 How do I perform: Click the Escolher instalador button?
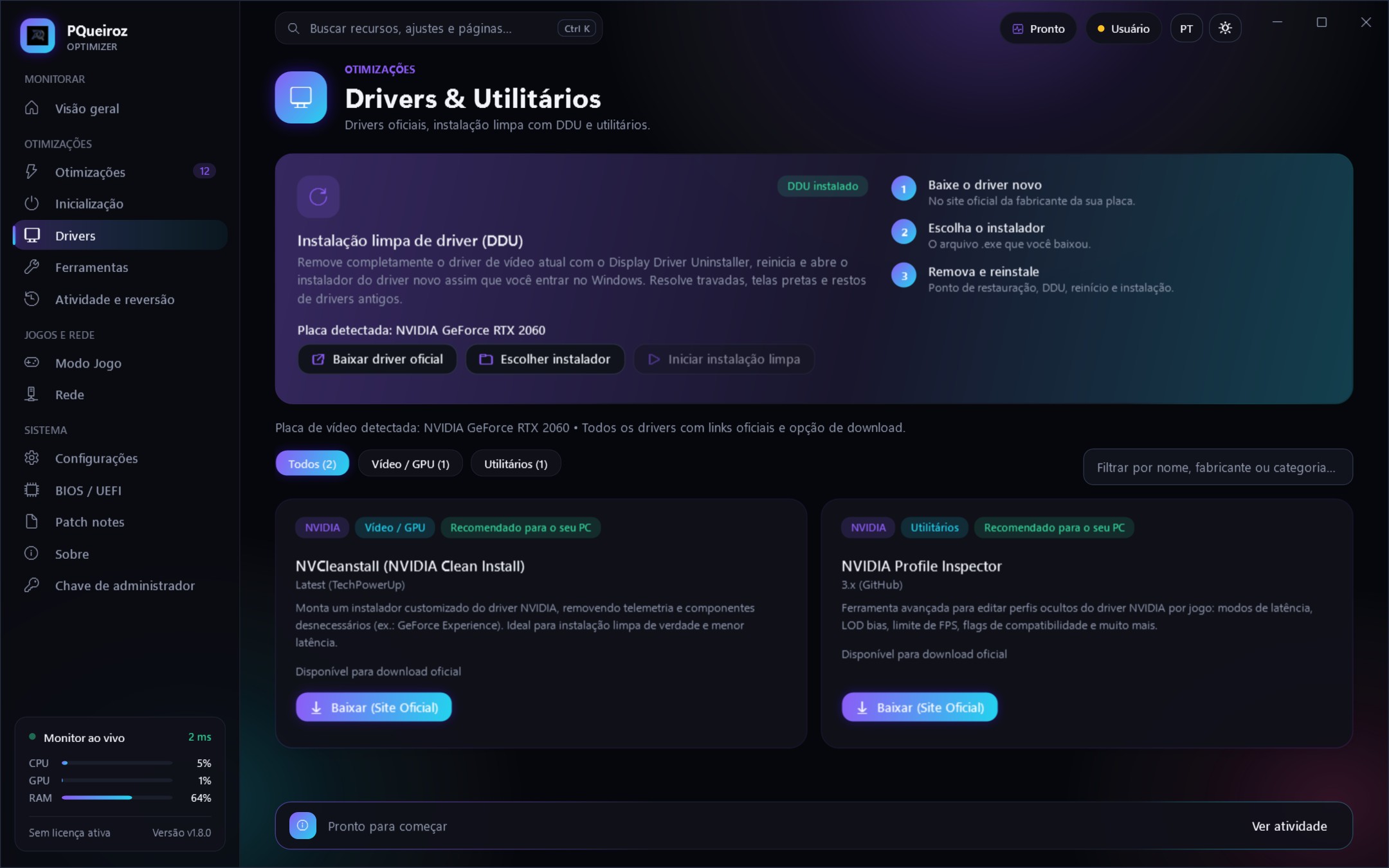tap(545, 359)
